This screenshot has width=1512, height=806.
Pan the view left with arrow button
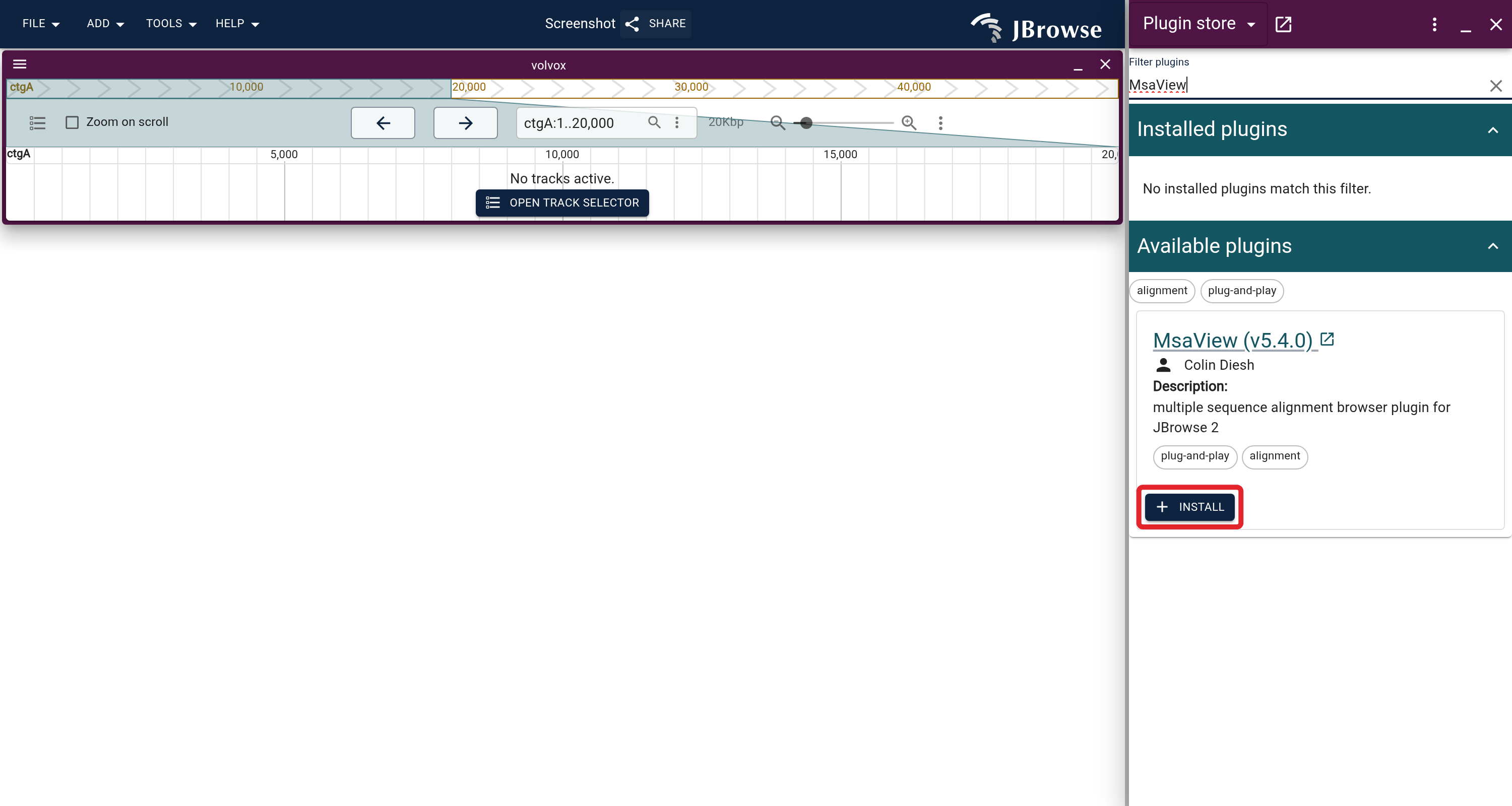click(x=383, y=123)
